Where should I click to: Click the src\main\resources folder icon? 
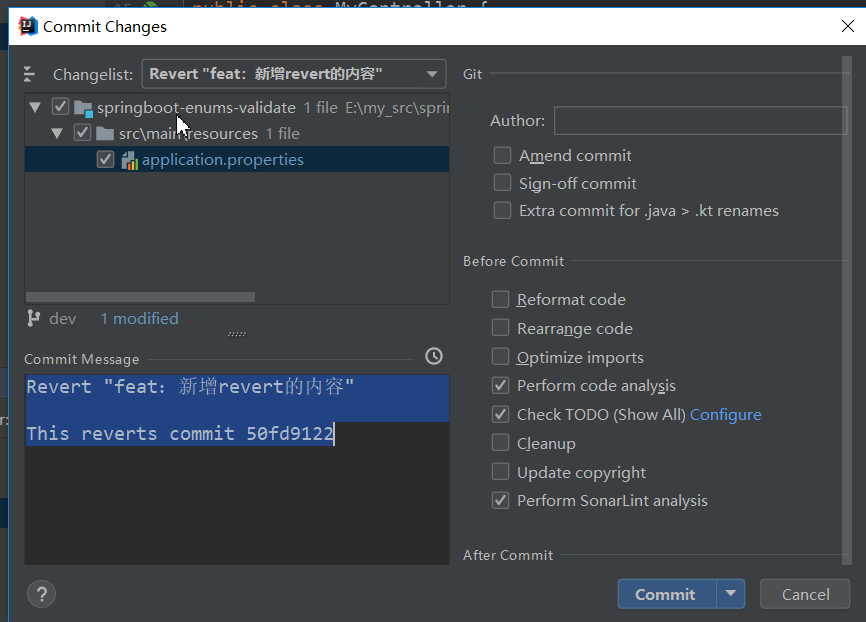[105, 134]
